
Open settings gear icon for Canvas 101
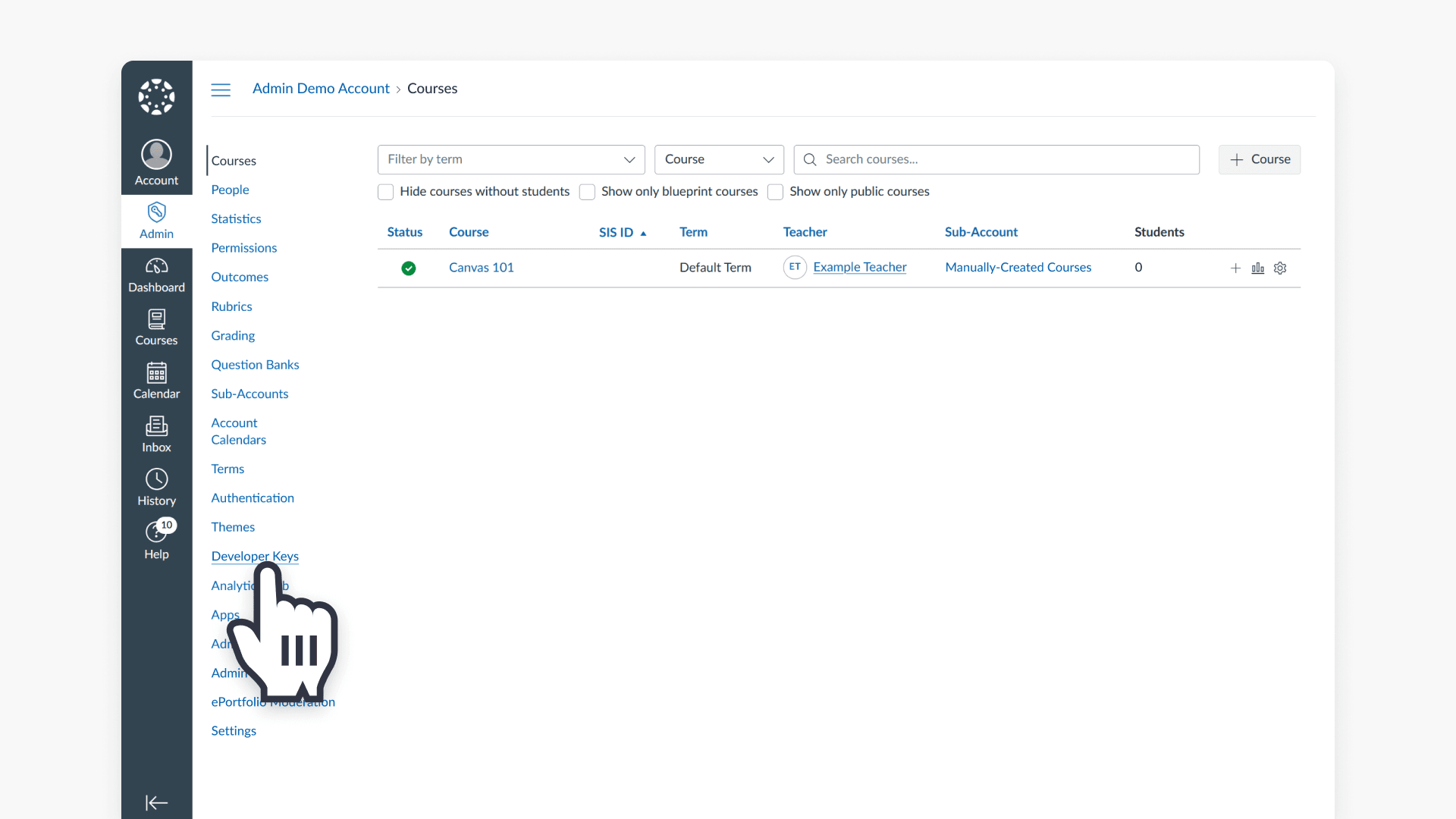click(1280, 268)
